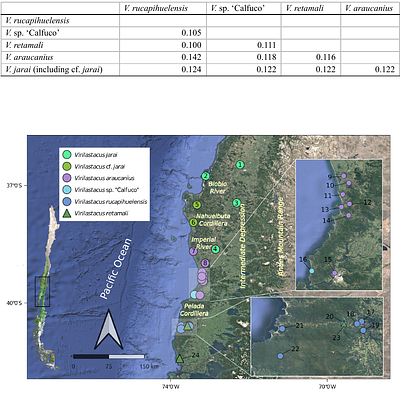Click the Virilastacus jarai legend circle
400x393 pixels.
(67, 154)
